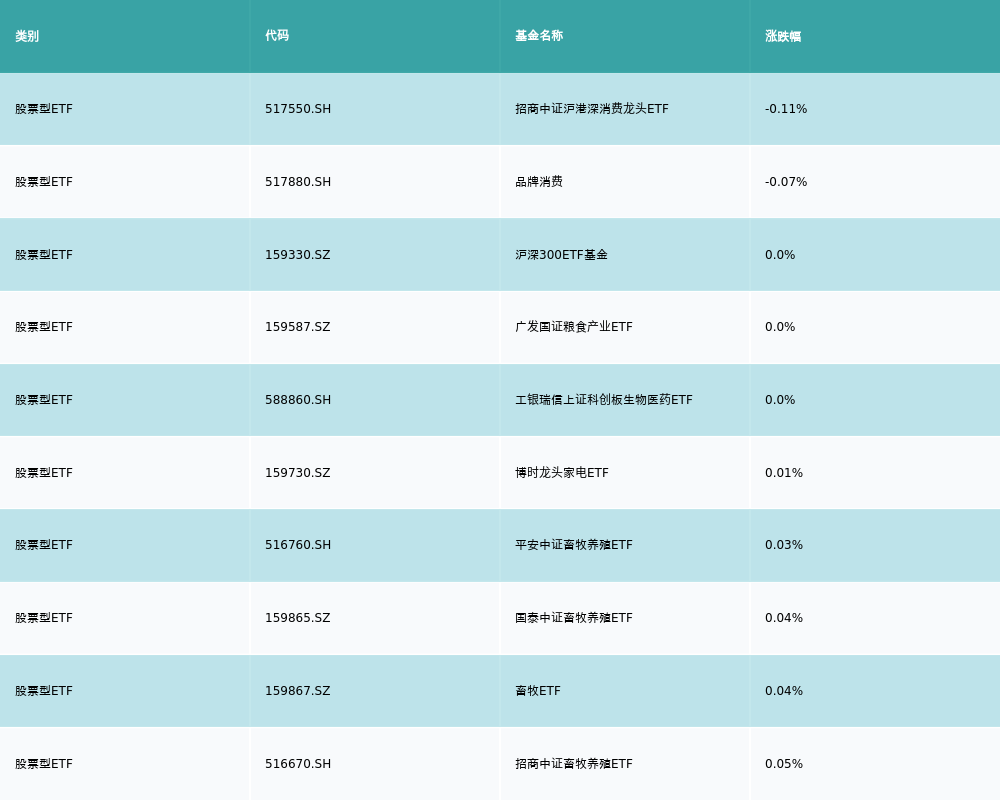Click the -0.11% change value

[786, 109]
